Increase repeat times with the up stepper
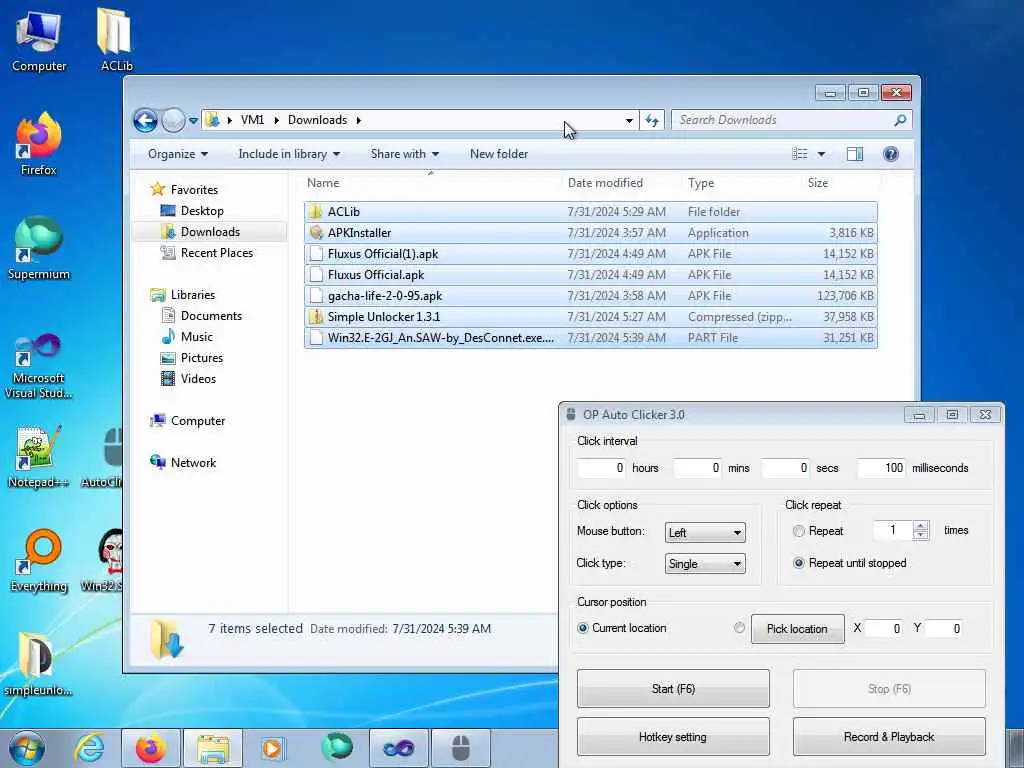The width and height of the screenshot is (1024, 768). pos(921,526)
